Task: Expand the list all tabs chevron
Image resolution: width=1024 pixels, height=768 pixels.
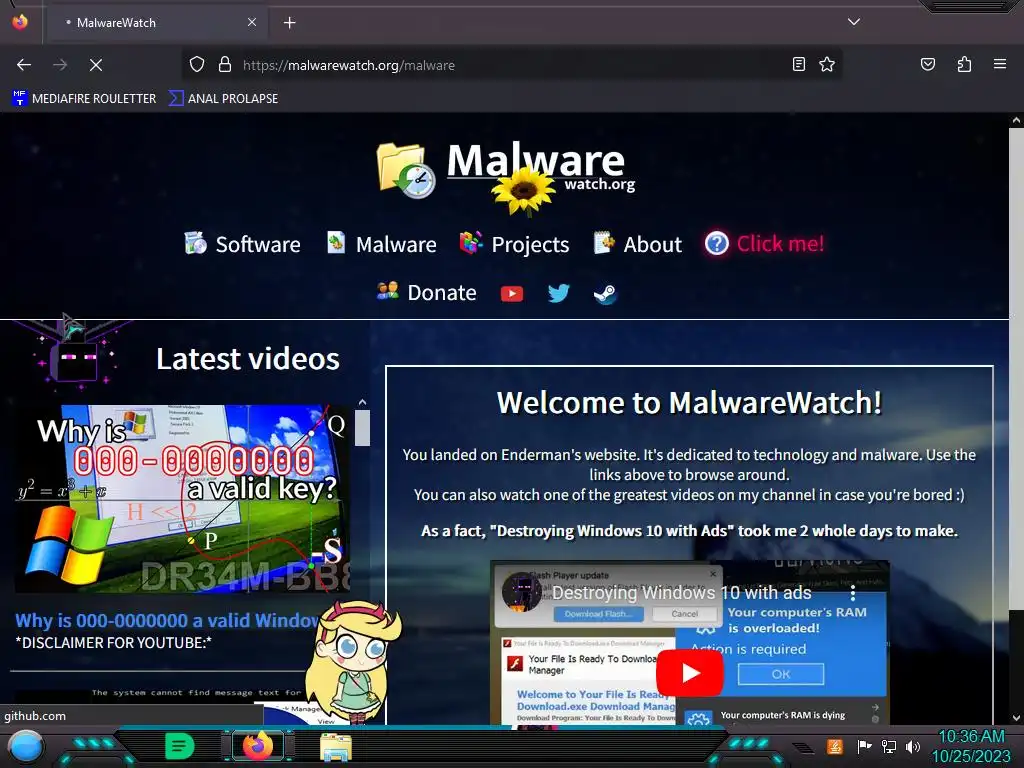Action: [x=854, y=22]
